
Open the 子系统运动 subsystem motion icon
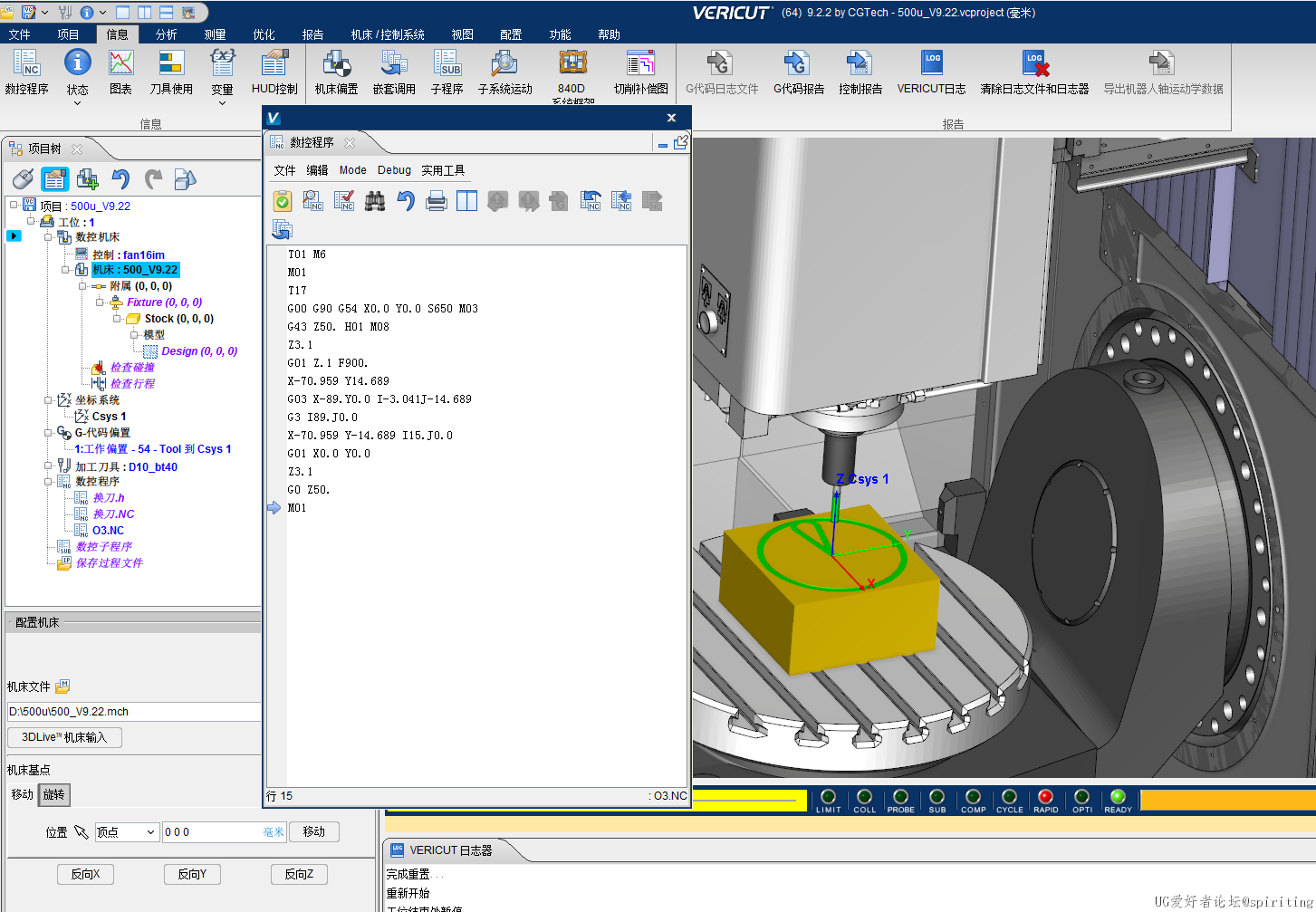(x=504, y=72)
